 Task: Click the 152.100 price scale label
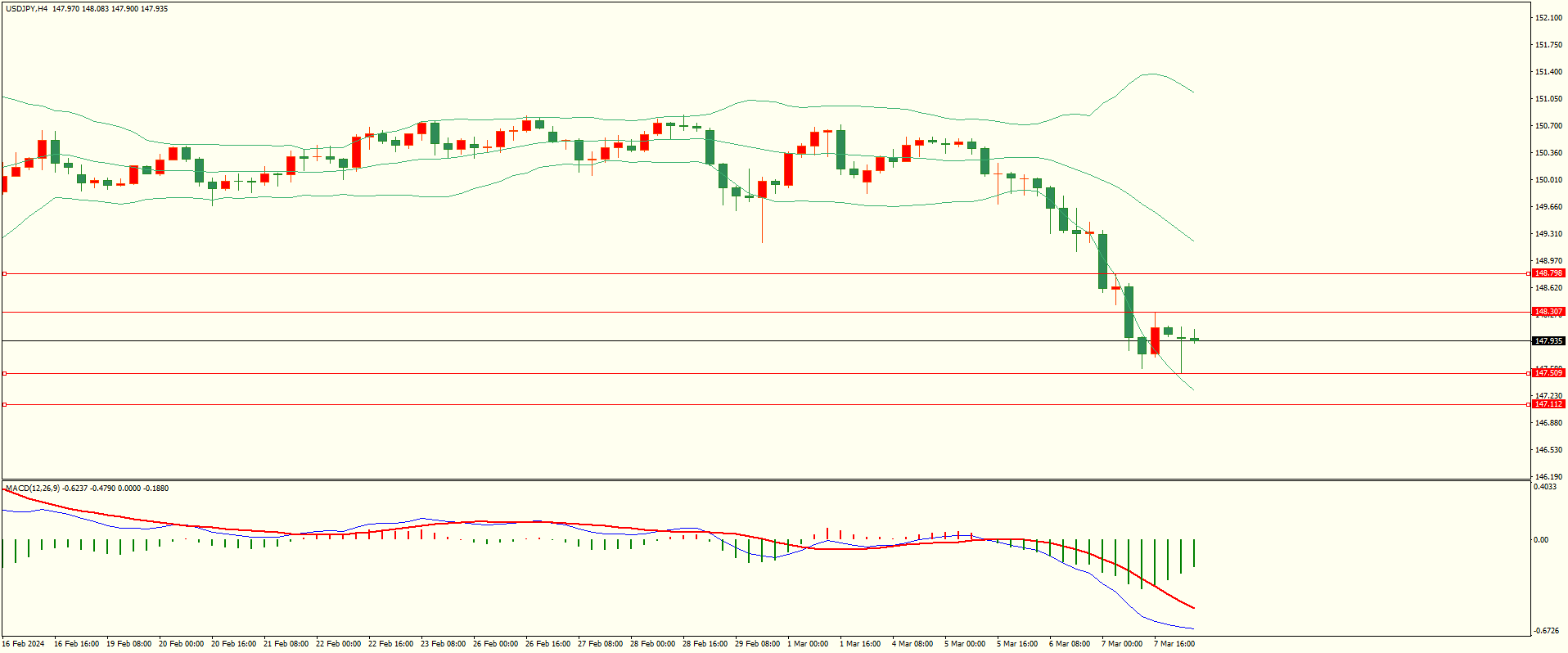point(1548,18)
